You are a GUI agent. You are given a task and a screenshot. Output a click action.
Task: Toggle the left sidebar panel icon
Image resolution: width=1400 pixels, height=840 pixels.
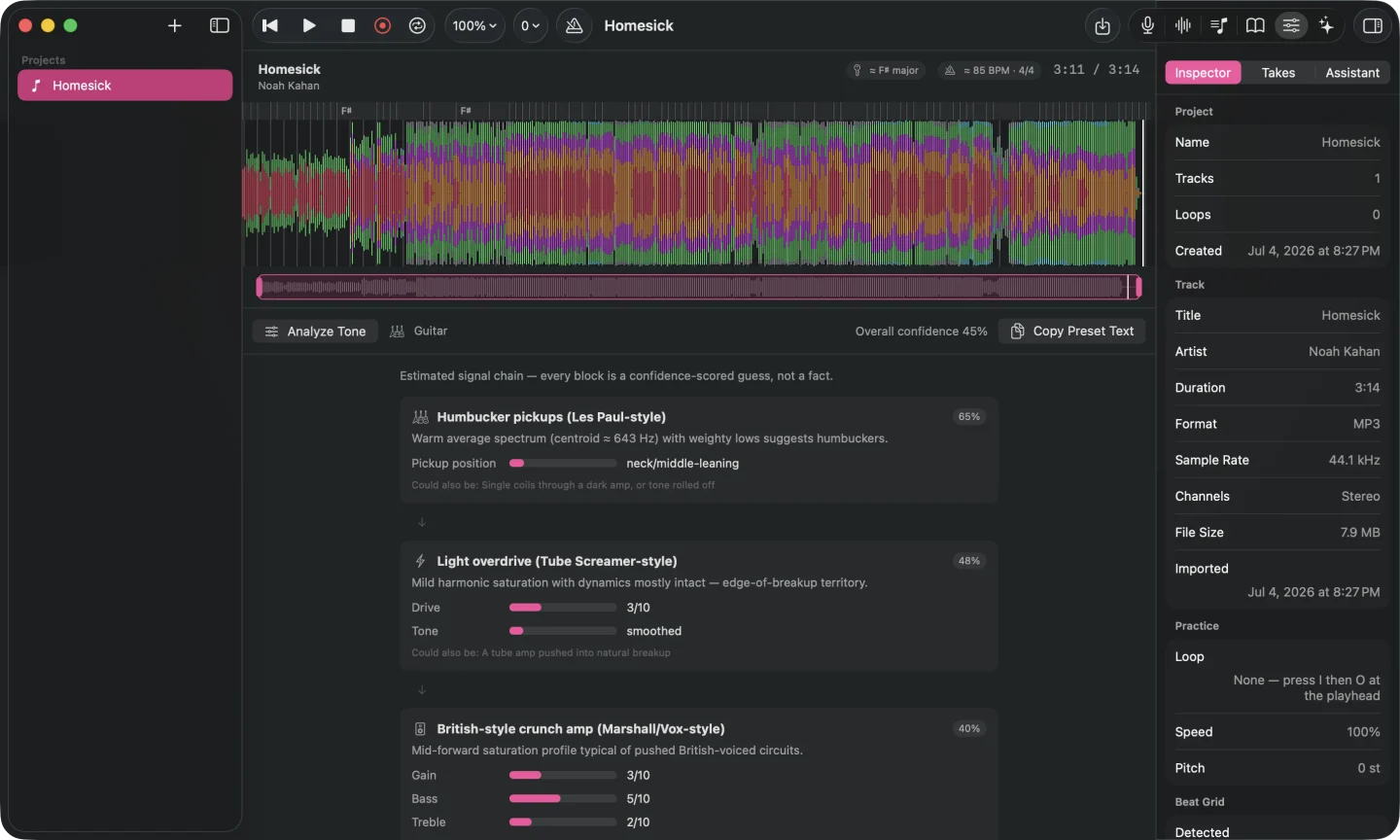[x=220, y=26]
